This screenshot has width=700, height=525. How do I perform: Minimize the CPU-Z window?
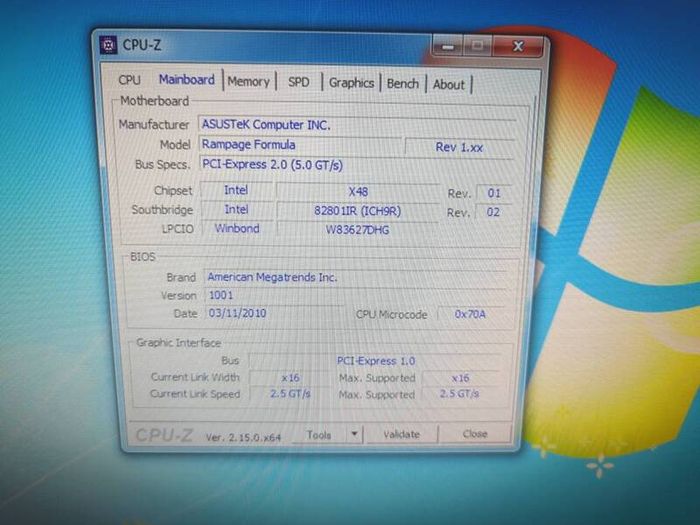point(448,46)
